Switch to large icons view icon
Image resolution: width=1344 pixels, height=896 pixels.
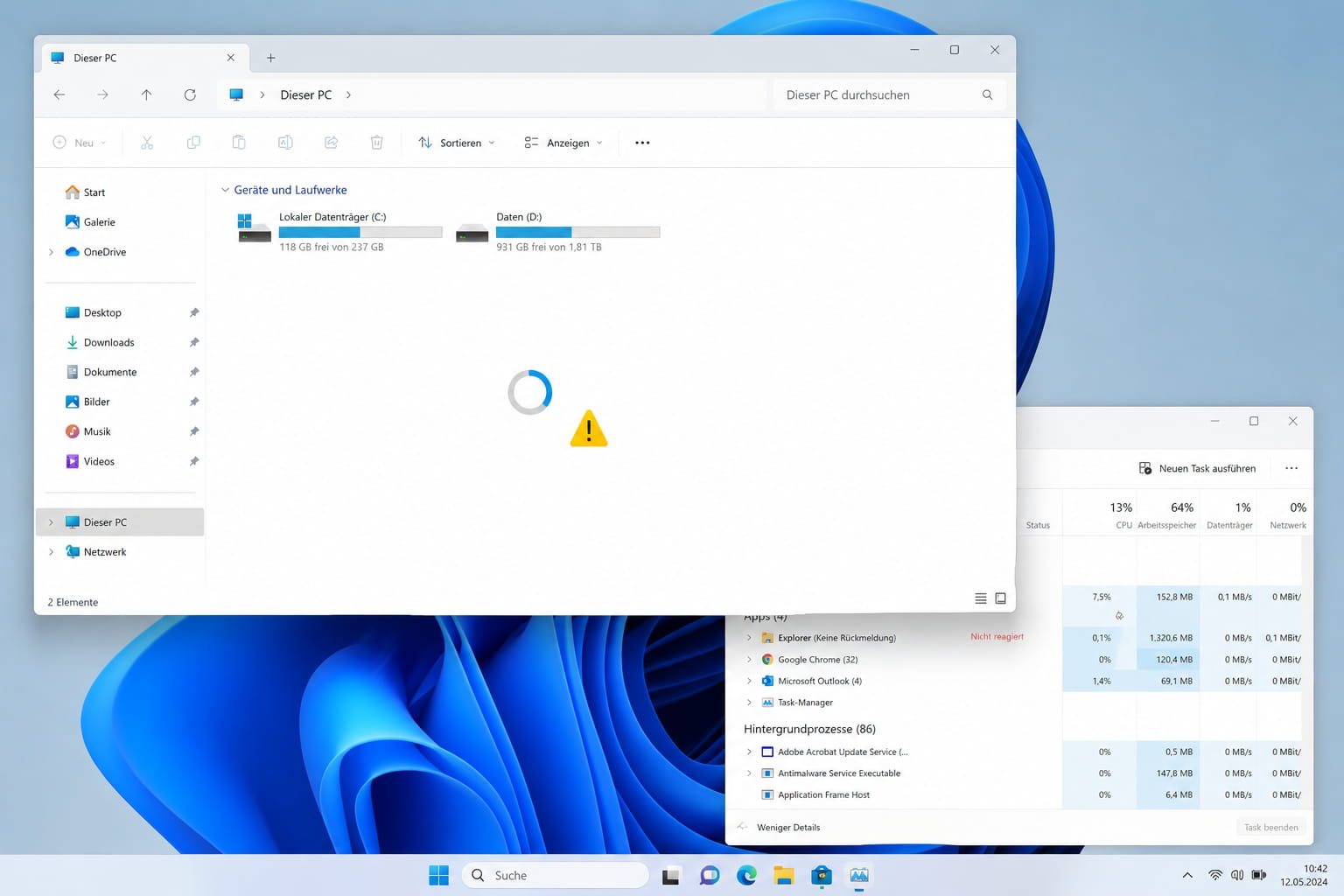coord(1000,598)
